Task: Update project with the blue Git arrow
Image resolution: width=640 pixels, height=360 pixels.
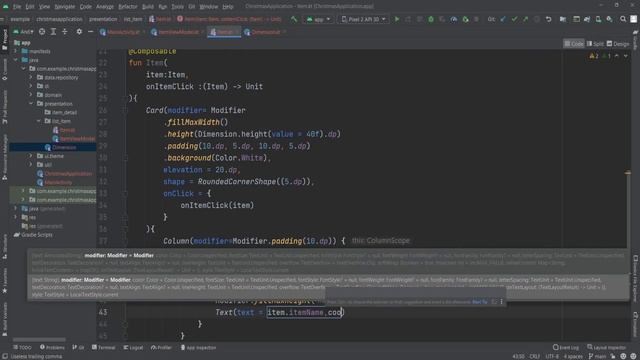Action: click(503, 19)
